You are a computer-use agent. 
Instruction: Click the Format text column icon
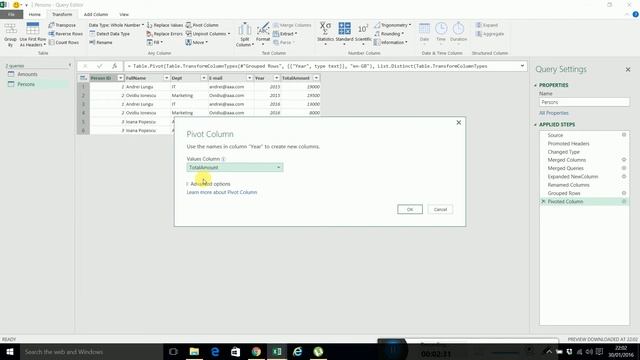click(263, 33)
